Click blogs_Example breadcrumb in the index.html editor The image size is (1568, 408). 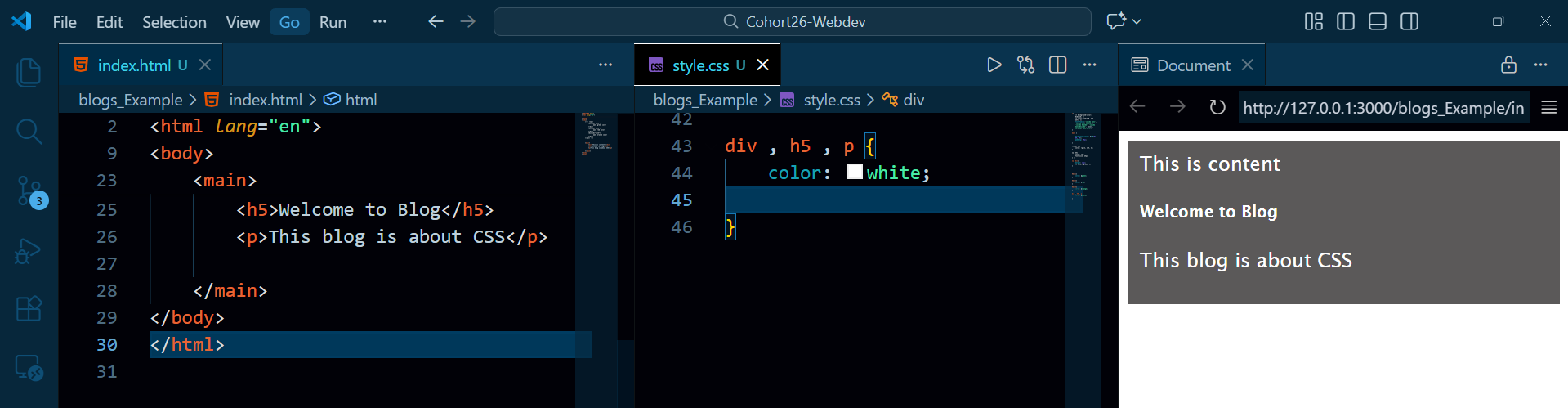(x=131, y=100)
